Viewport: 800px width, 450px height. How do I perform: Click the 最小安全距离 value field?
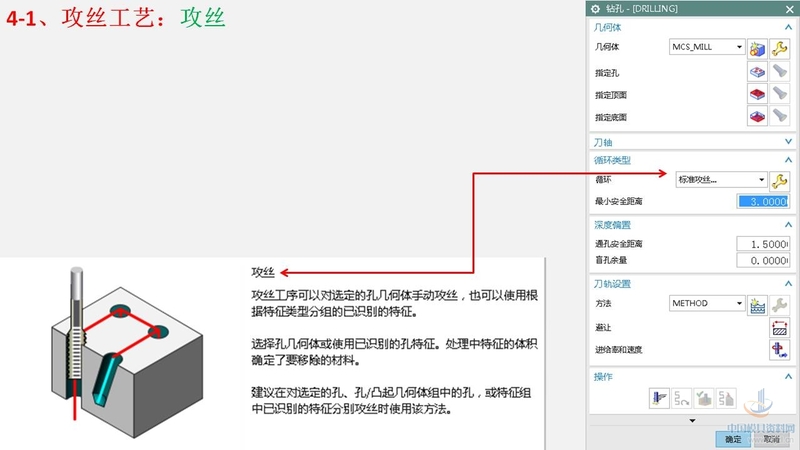pos(763,202)
